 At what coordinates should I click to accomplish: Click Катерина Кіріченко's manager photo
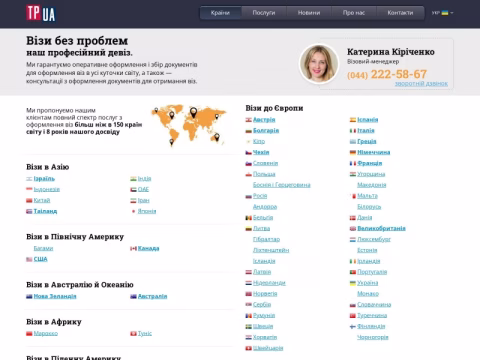coord(319,63)
